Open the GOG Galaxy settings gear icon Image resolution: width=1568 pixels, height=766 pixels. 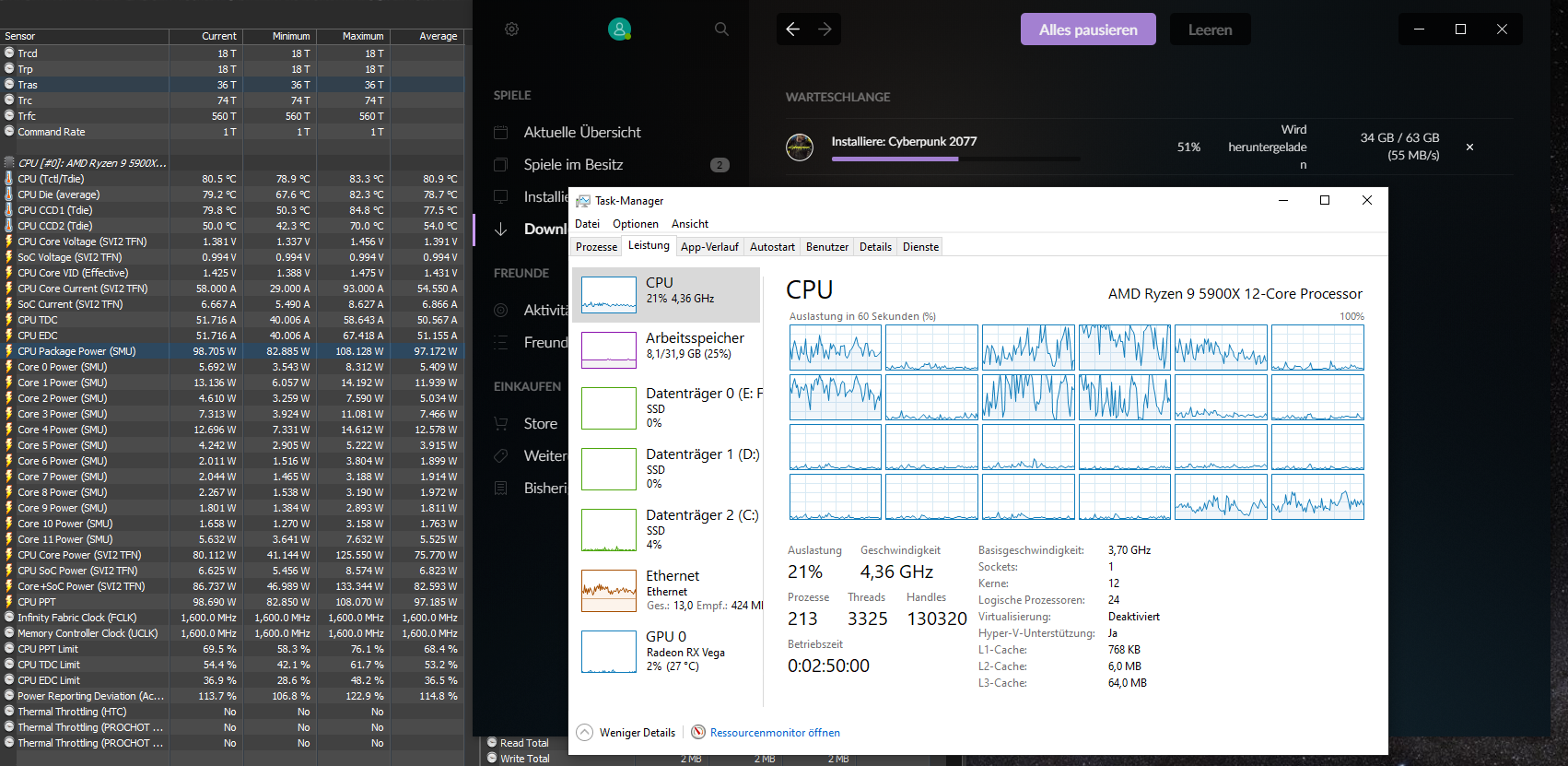click(x=511, y=29)
